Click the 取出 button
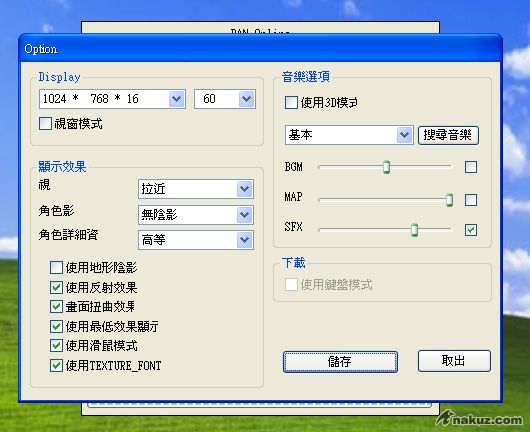Image resolution: width=530 pixels, height=432 pixels. click(454, 361)
